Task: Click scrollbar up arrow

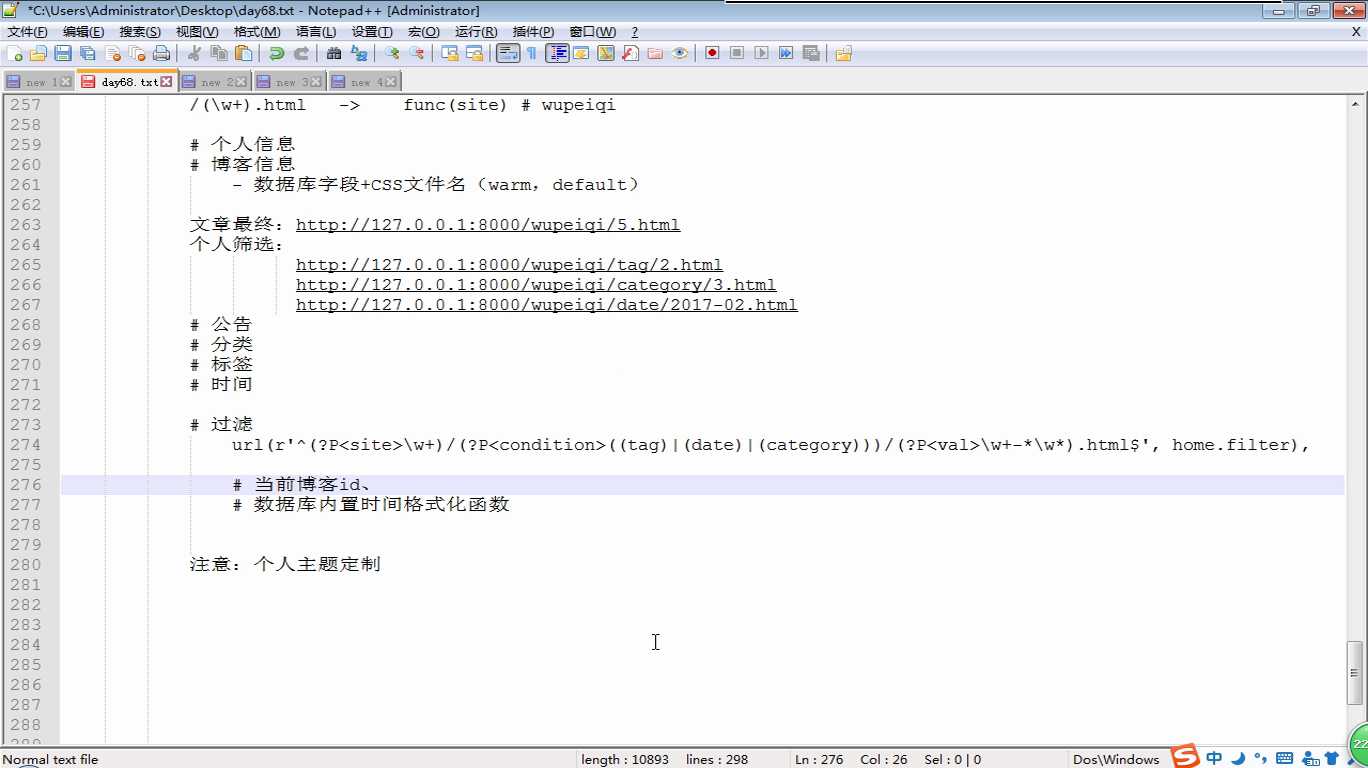Action: point(1356,103)
